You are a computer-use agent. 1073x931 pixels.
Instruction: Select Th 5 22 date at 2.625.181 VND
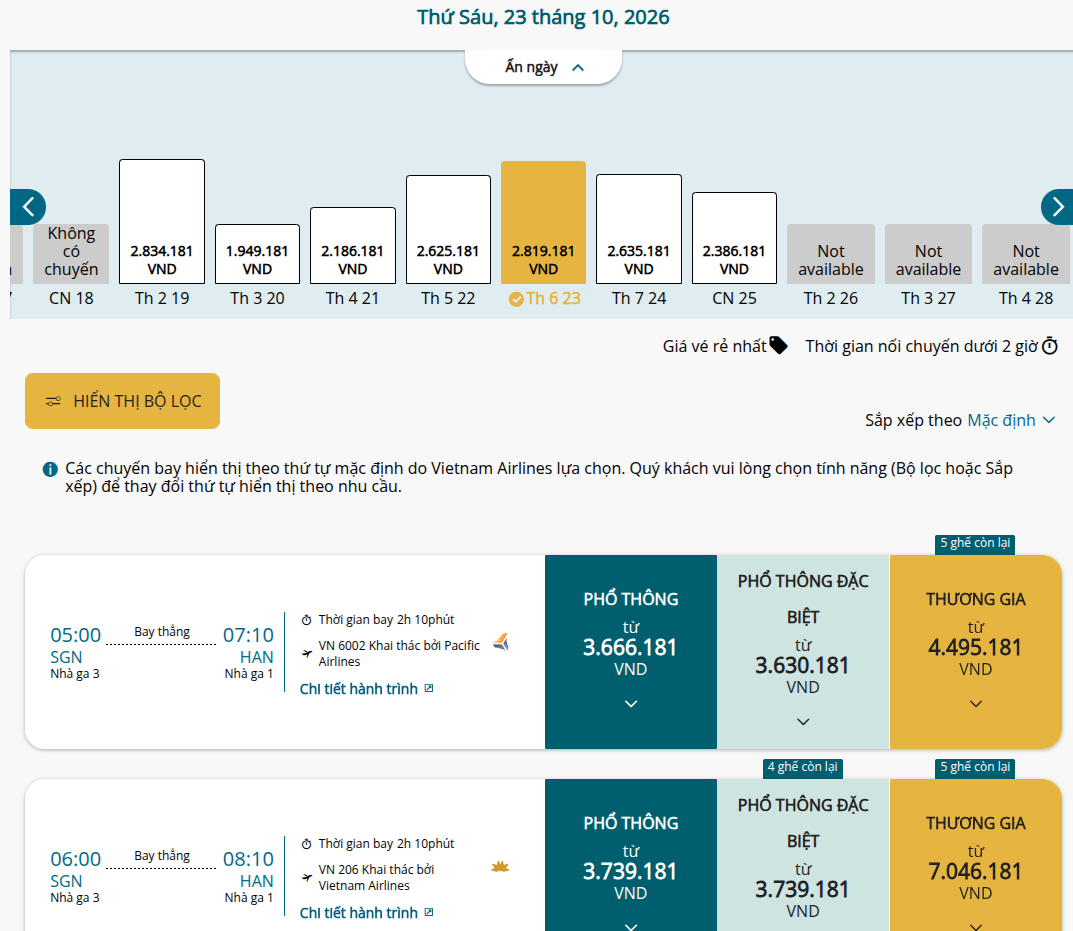click(x=448, y=229)
